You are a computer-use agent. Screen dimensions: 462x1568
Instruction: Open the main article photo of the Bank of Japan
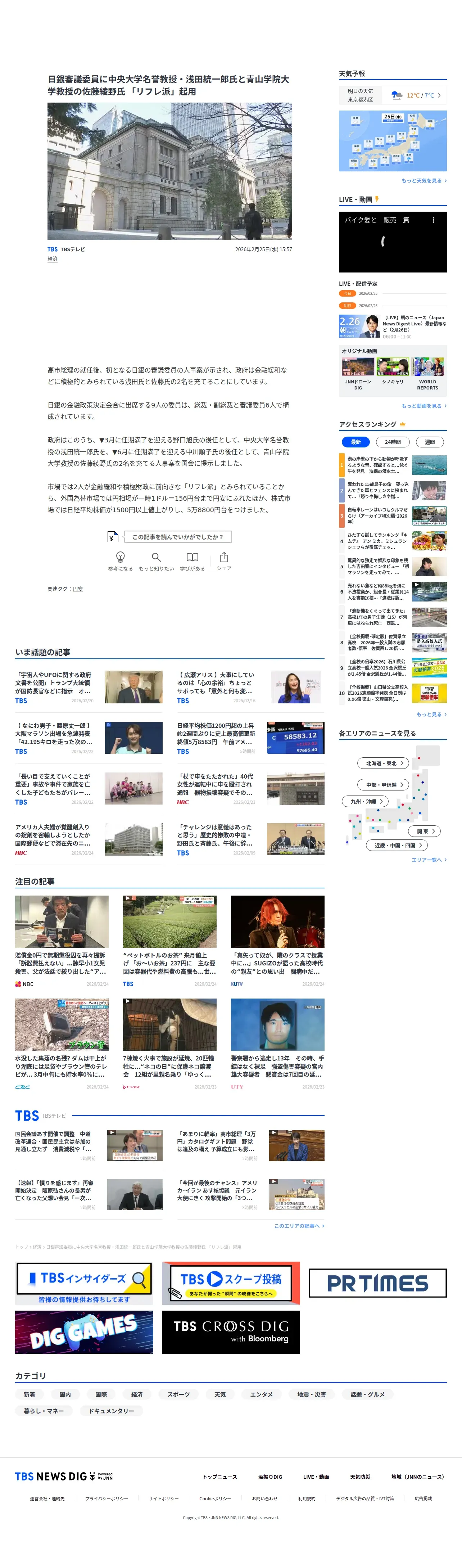170,171
